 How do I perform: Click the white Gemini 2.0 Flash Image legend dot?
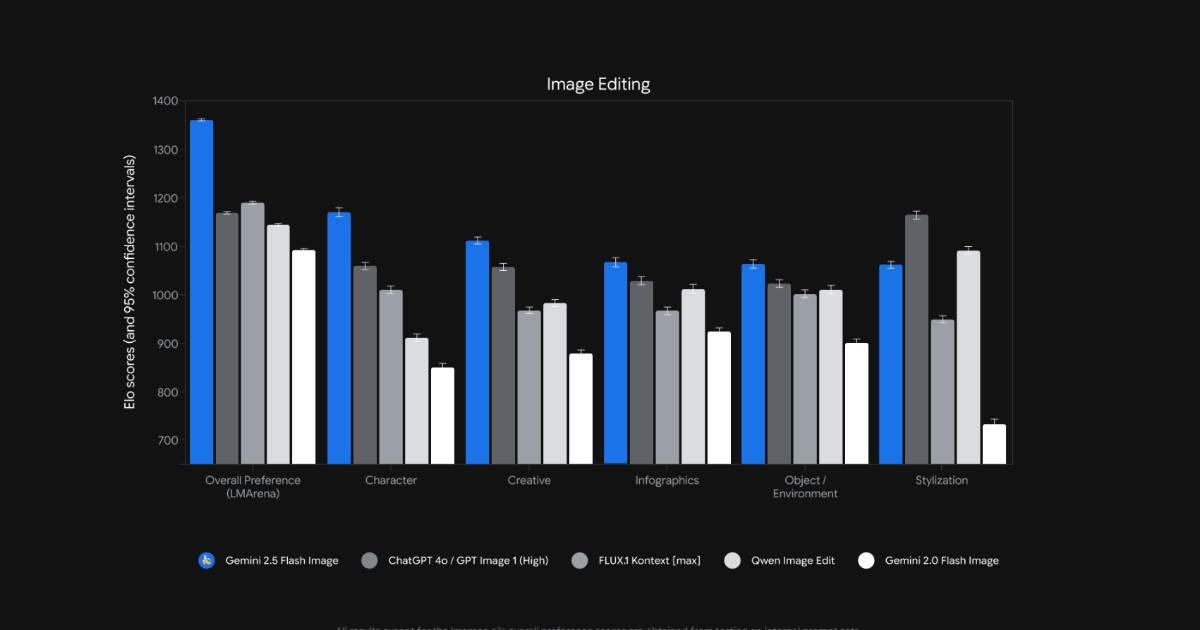pyautogui.click(x=866, y=561)
